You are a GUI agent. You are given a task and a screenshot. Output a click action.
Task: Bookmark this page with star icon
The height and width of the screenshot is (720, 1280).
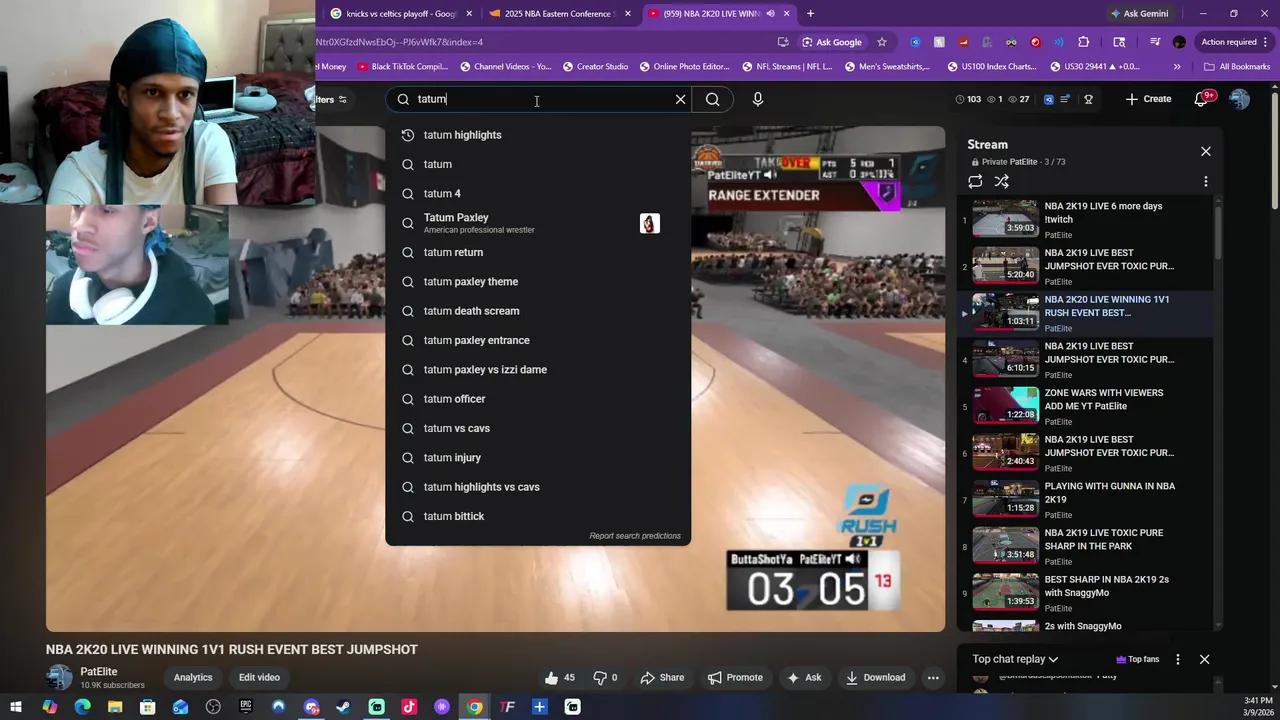(x=881, y=42)
